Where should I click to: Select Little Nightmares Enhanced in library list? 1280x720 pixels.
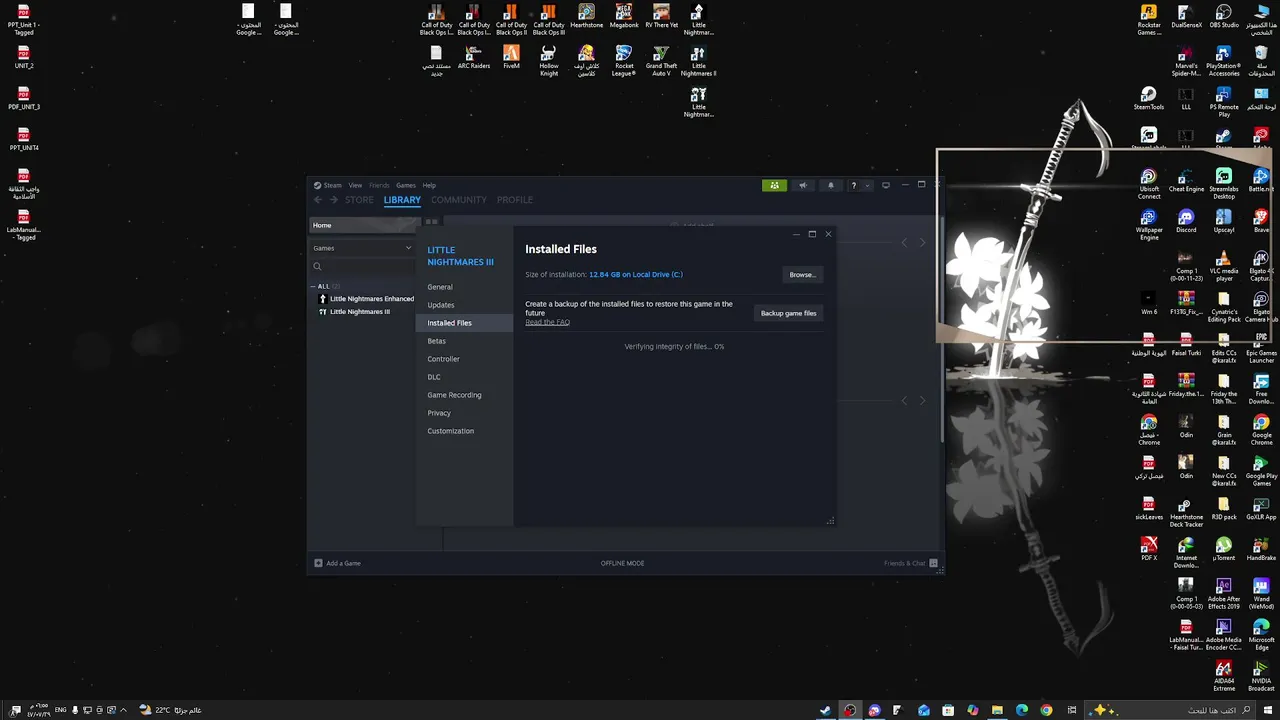(365, 299)
